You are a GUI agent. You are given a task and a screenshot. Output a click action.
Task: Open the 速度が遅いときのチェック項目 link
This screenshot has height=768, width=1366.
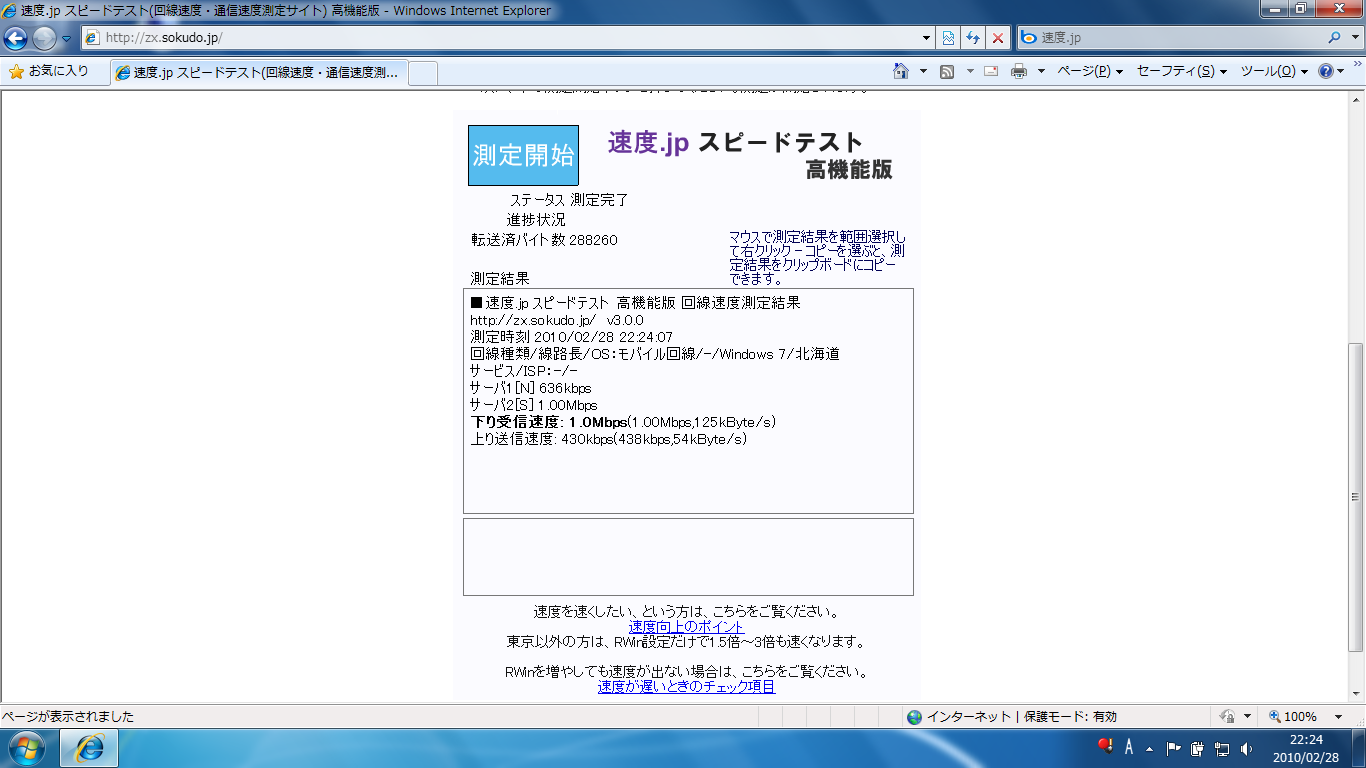(x=686, y=686)
